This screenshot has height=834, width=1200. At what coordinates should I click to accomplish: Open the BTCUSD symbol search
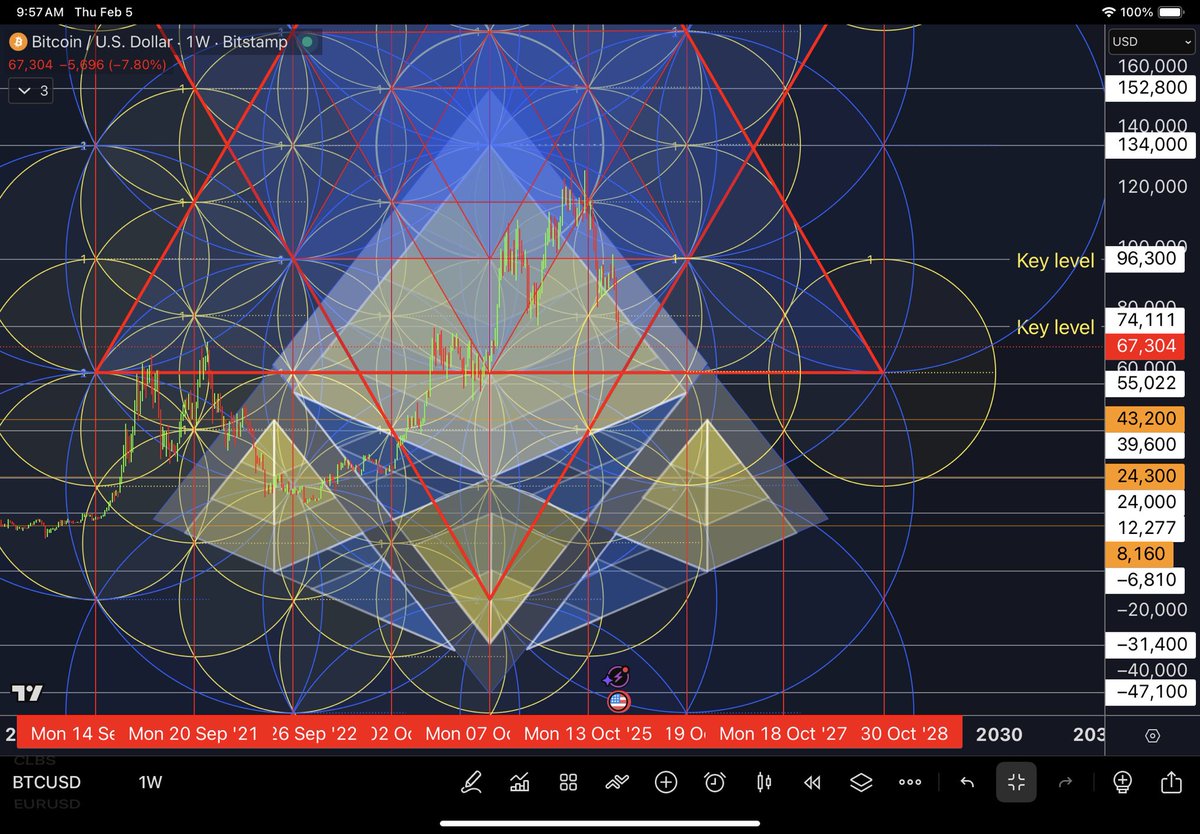click(47, 782)
